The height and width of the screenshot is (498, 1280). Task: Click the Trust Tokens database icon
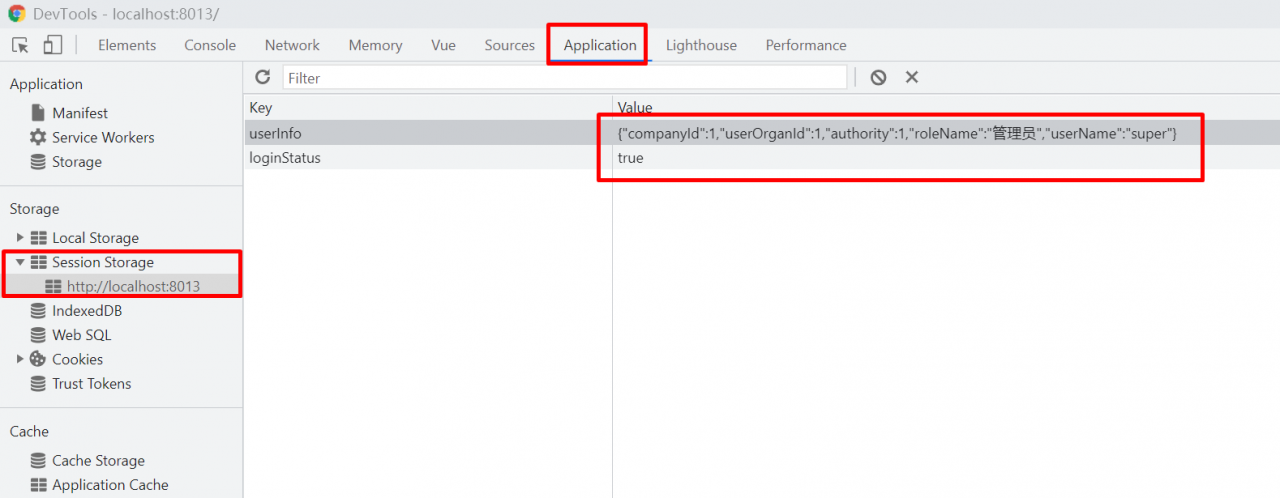coord(38,384)
